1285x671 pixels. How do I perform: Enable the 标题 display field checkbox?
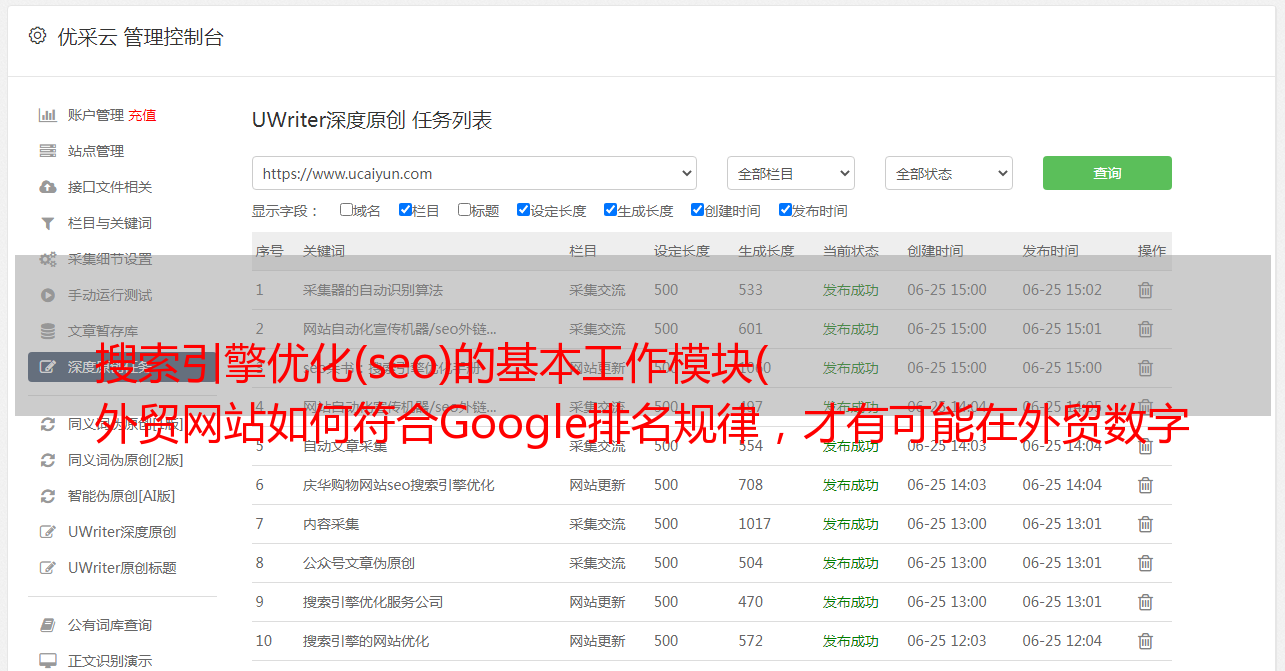point(464,210)
